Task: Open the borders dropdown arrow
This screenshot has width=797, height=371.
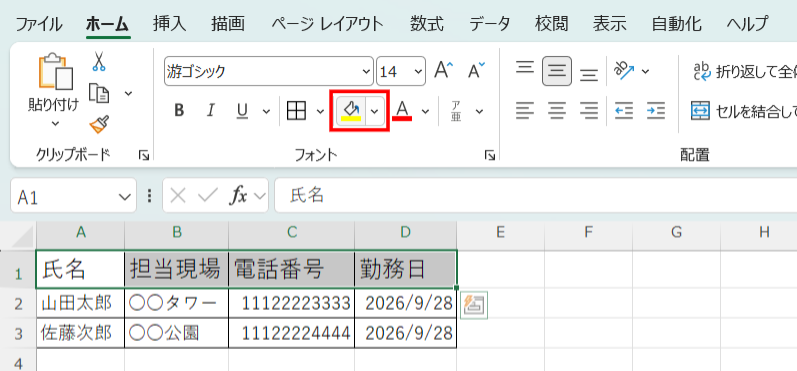Action: tap(320, 111)
